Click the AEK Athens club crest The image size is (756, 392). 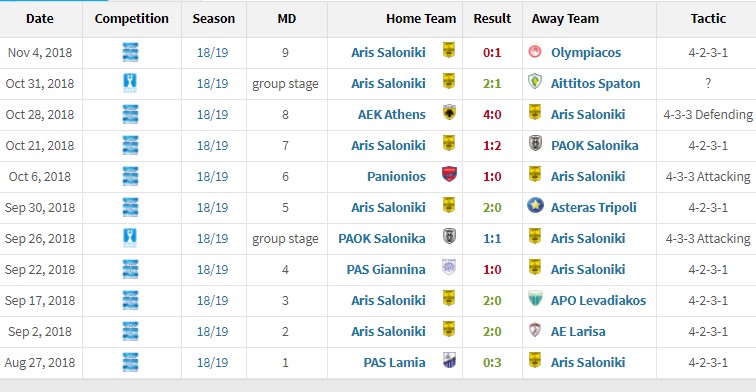[449, 113]
